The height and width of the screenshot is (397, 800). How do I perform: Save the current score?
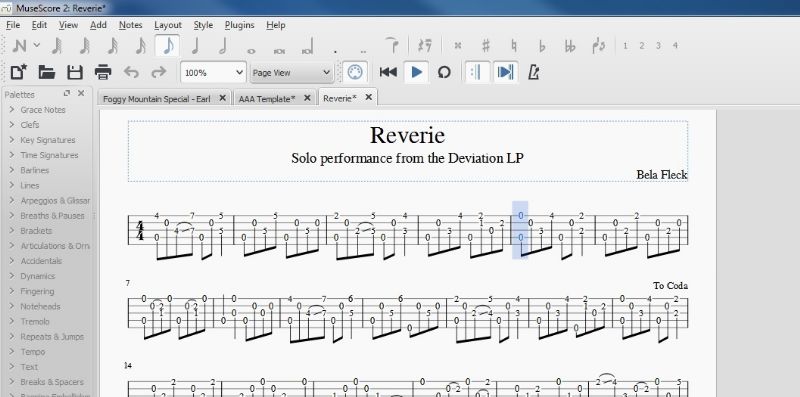click(75, 72)
